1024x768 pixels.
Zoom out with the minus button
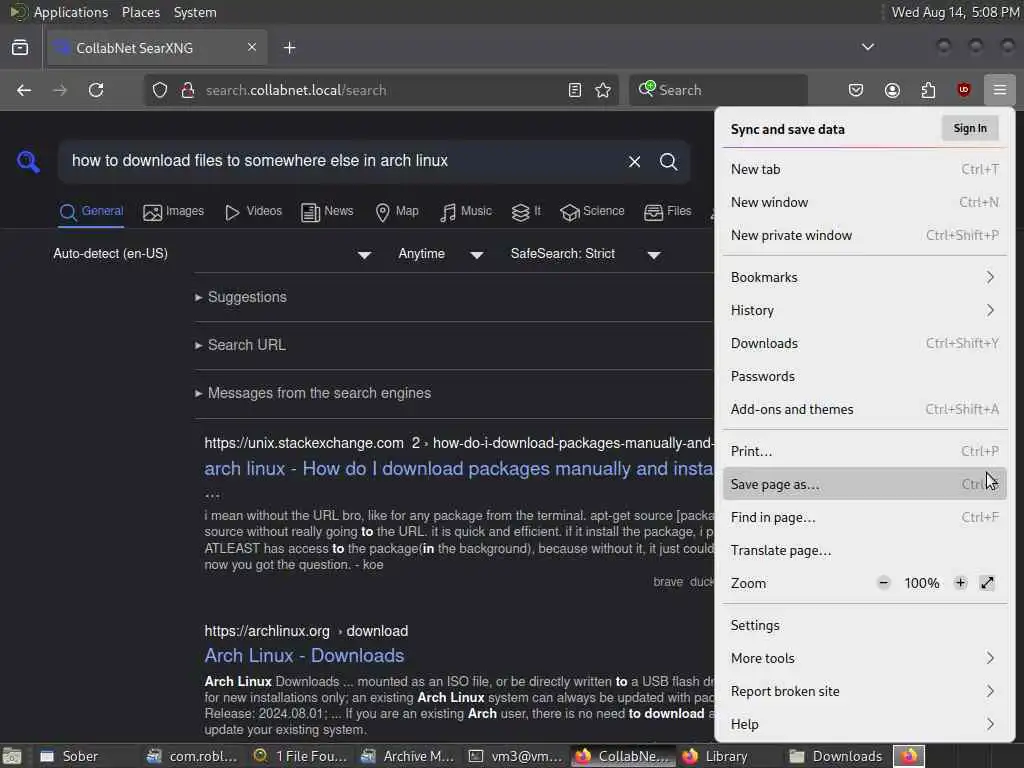click(884, 583)
